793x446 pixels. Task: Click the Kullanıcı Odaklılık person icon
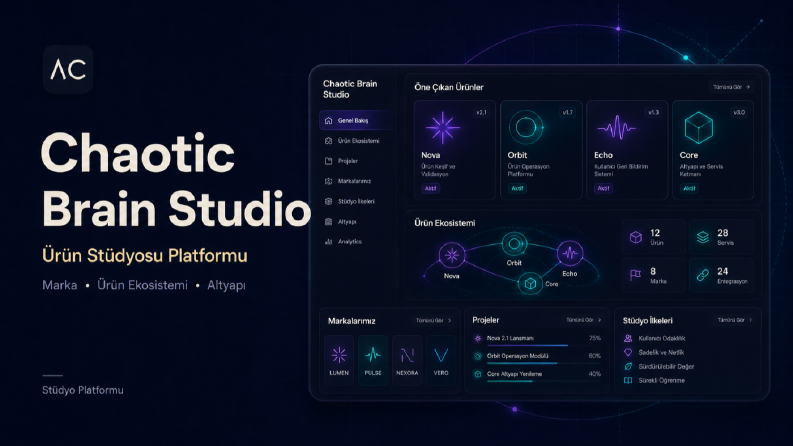pyautogui.click(x=628, y=338)
